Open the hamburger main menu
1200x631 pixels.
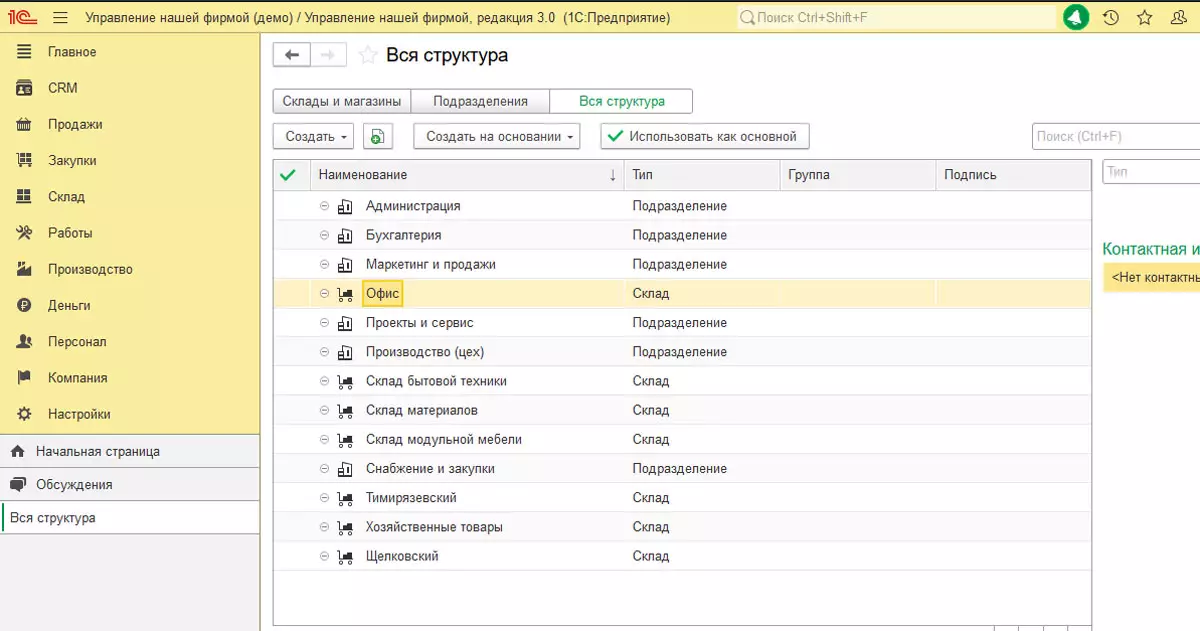[60, 18]
